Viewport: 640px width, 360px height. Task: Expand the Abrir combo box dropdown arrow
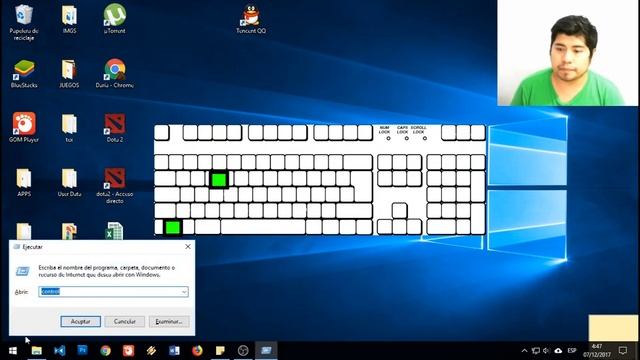pos(184,292)
